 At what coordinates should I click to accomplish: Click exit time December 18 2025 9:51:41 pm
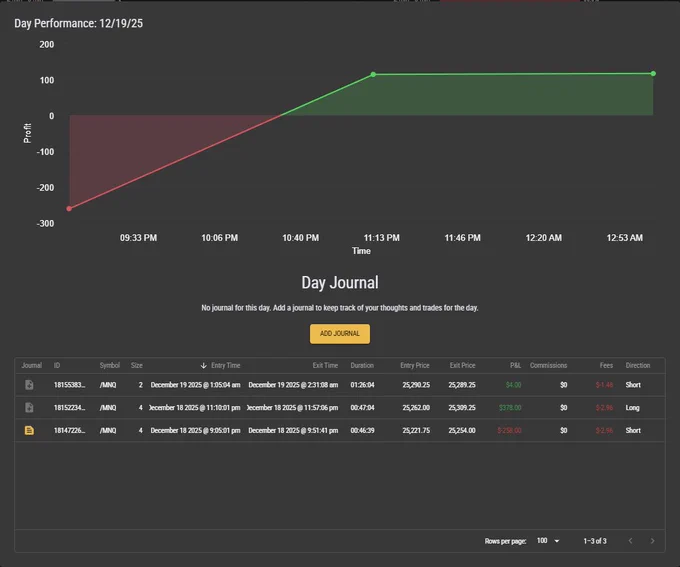(293, 430)
